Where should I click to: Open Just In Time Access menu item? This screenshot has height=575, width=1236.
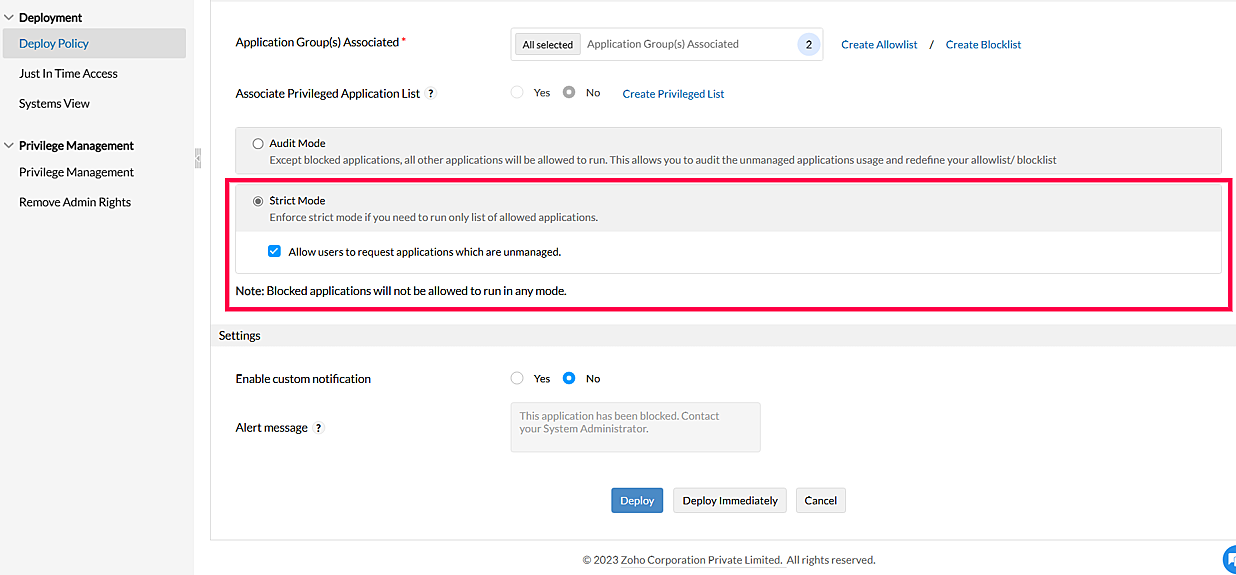click(x=68, y=74)
